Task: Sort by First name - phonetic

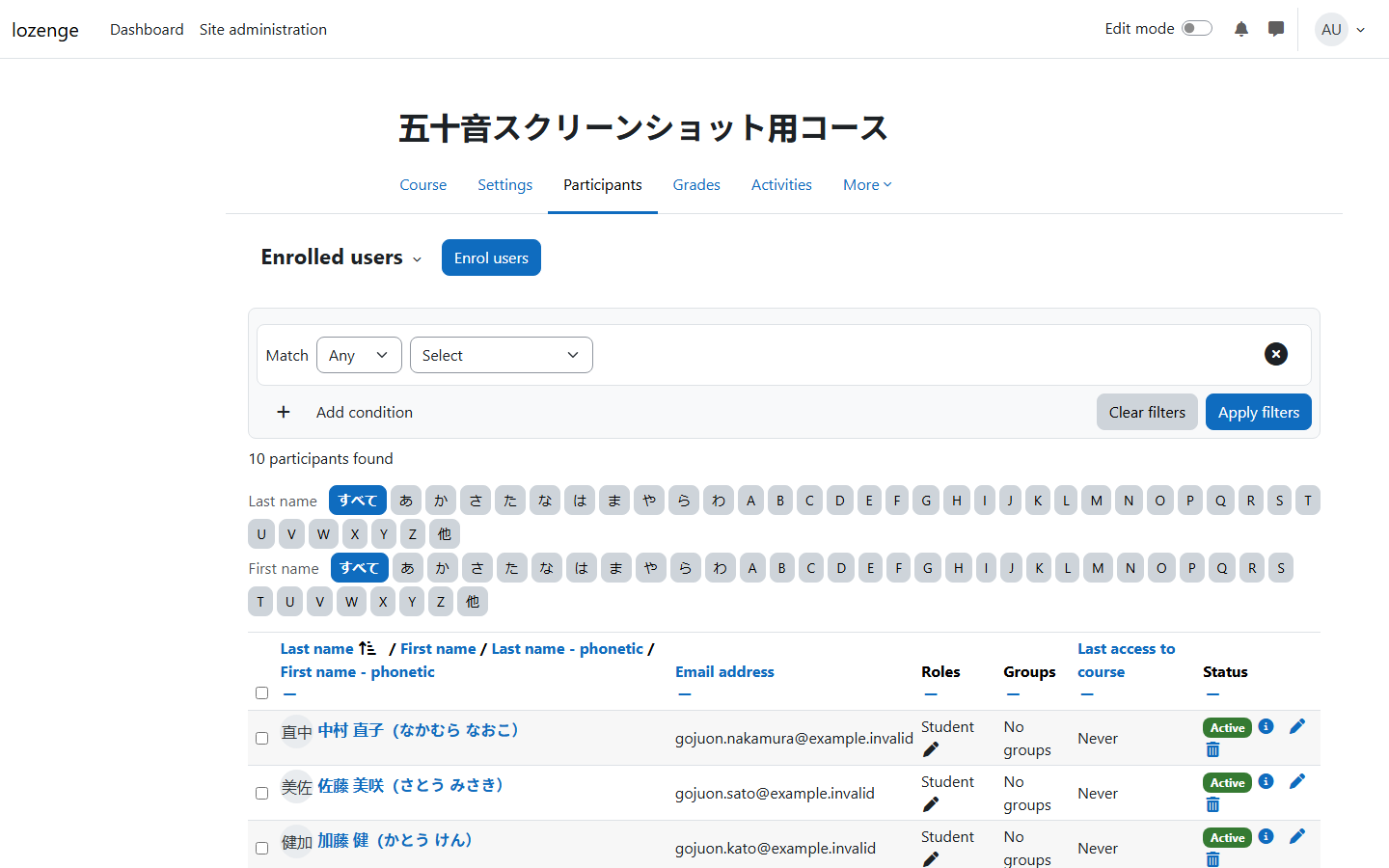Action: tap(357, 671)
